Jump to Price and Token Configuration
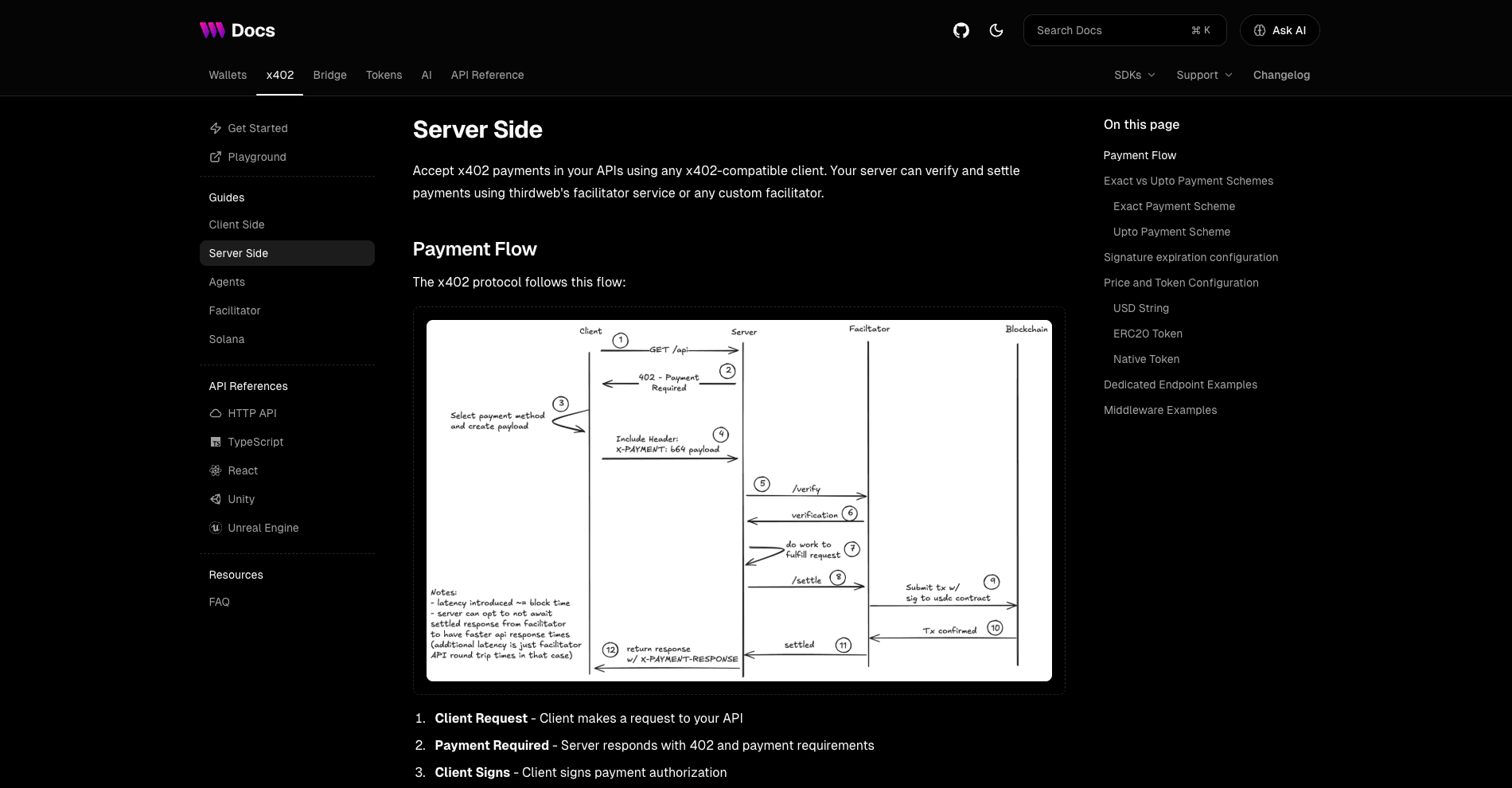 pyautogui.click(x=1181, y=283)
